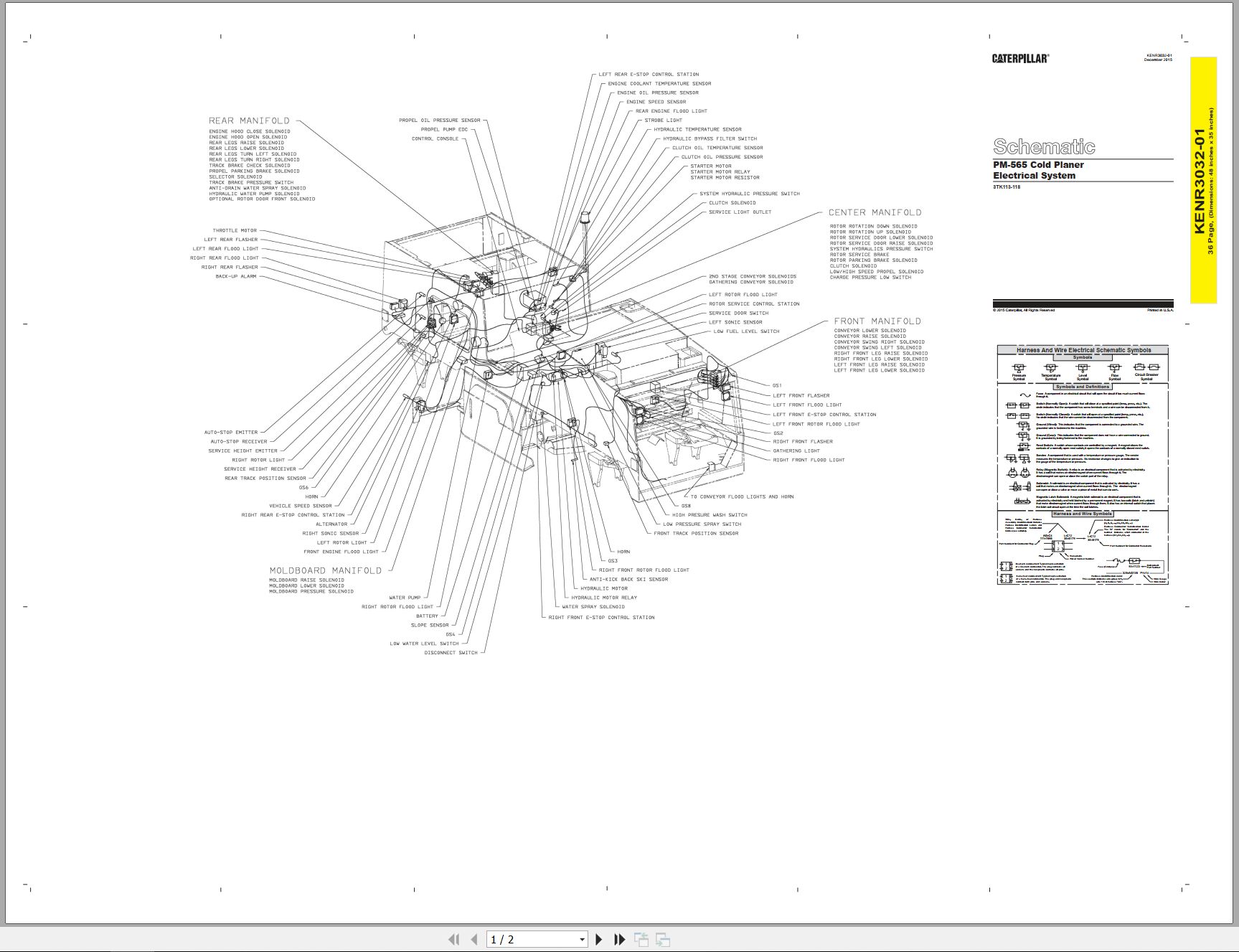Screen dimensions: 1239x952
Task: Click 'AUTO-STOP EMITTER' label
Action: [x=231, y=433]
